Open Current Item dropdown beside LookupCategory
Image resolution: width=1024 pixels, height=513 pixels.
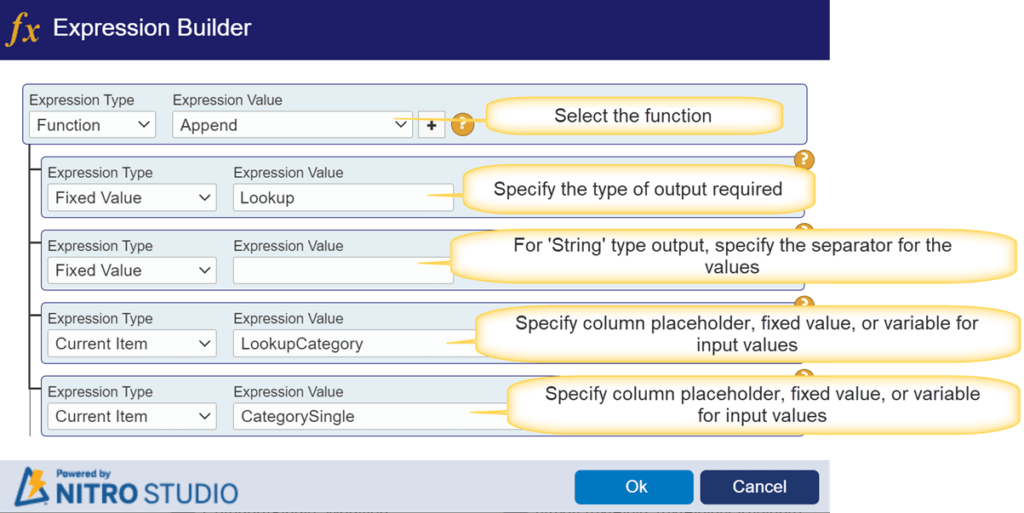(x=132, y=343)
